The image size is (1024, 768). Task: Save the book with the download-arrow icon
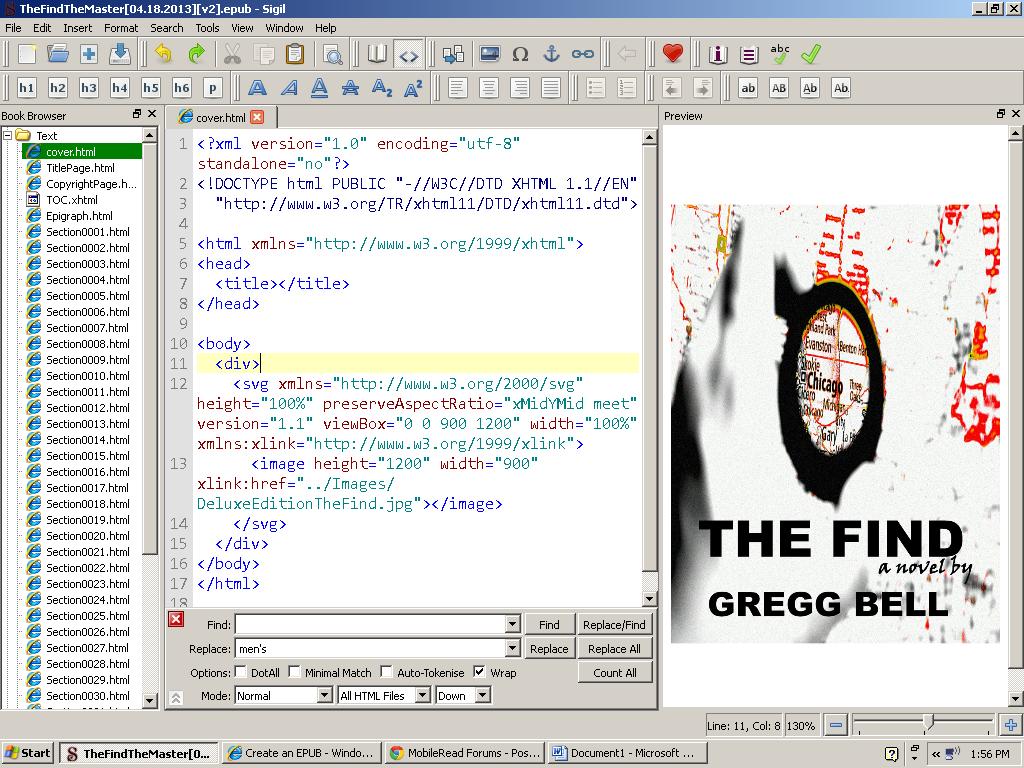coord(120,54)
